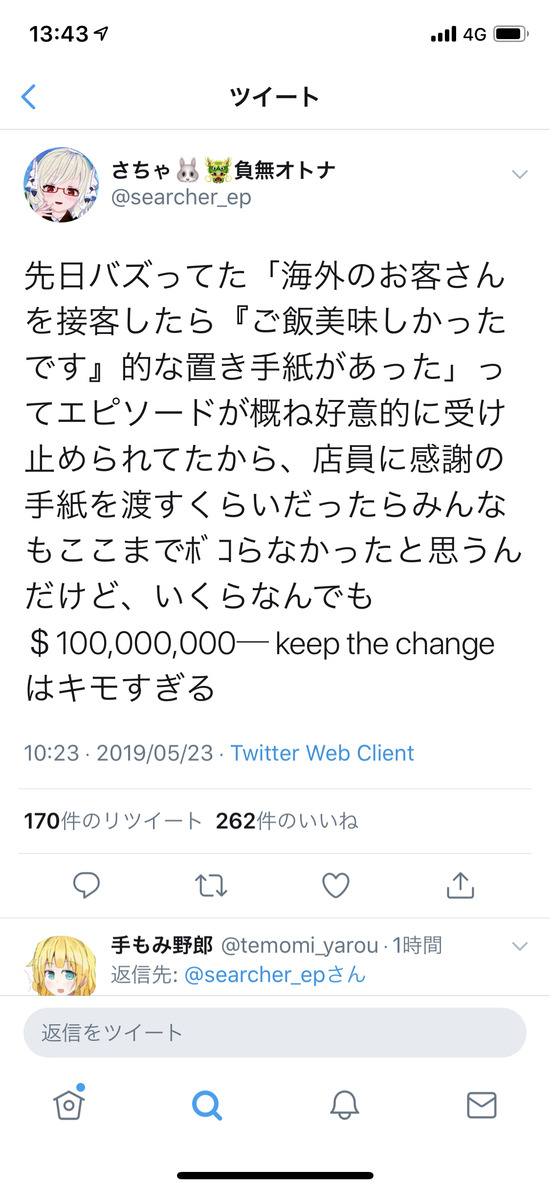The width and height of the screenshot is (550, 1191).
Task: Open the Messages envelope tab
Action: 481,1105
